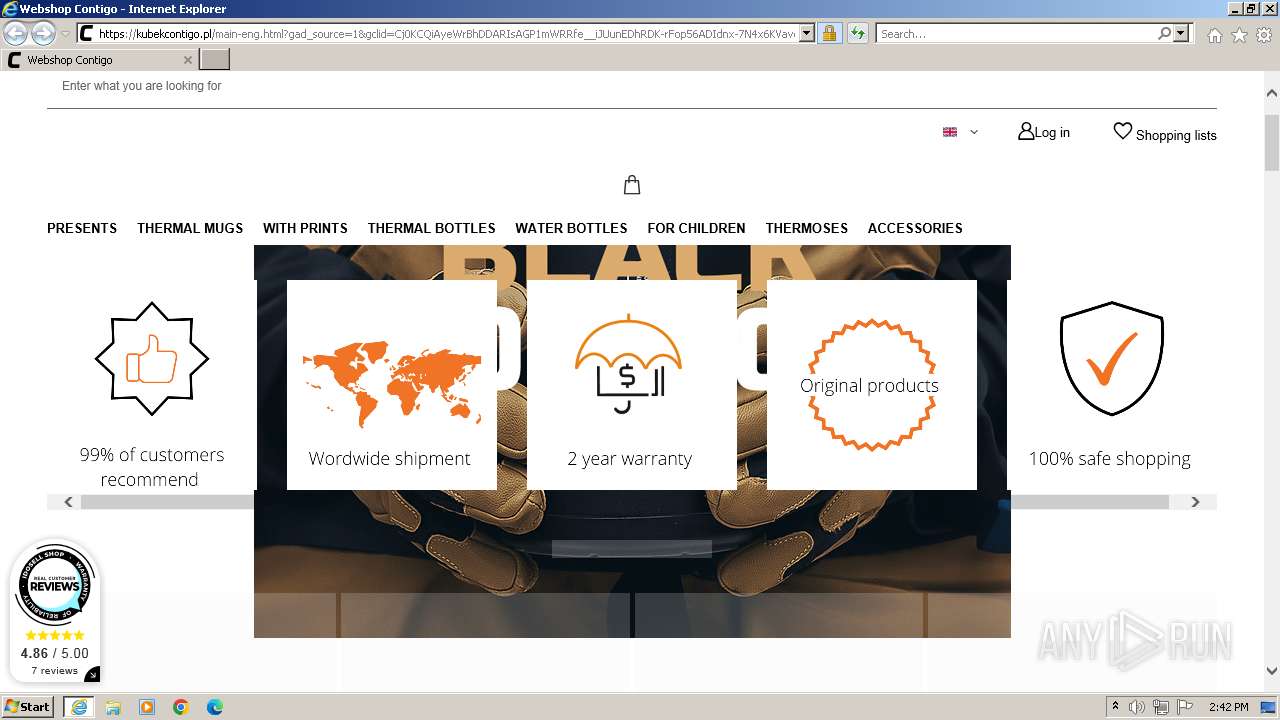The width and height of the screenshot is (1280, 720).
Task: Launch Microsoft Edge from taskbar
Action: click(215, 707)
